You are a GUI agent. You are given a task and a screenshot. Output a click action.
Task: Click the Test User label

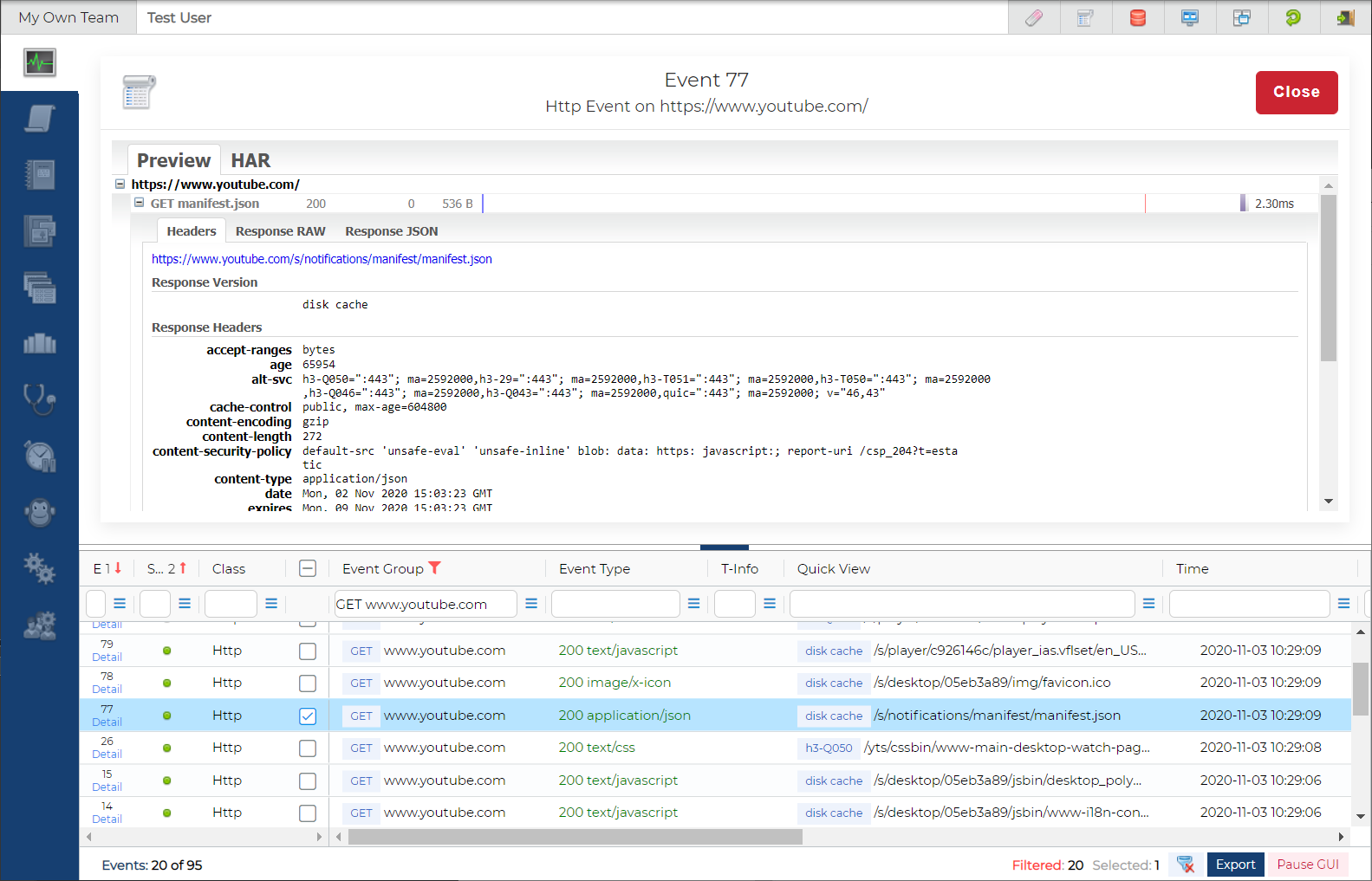click(179, 17)
